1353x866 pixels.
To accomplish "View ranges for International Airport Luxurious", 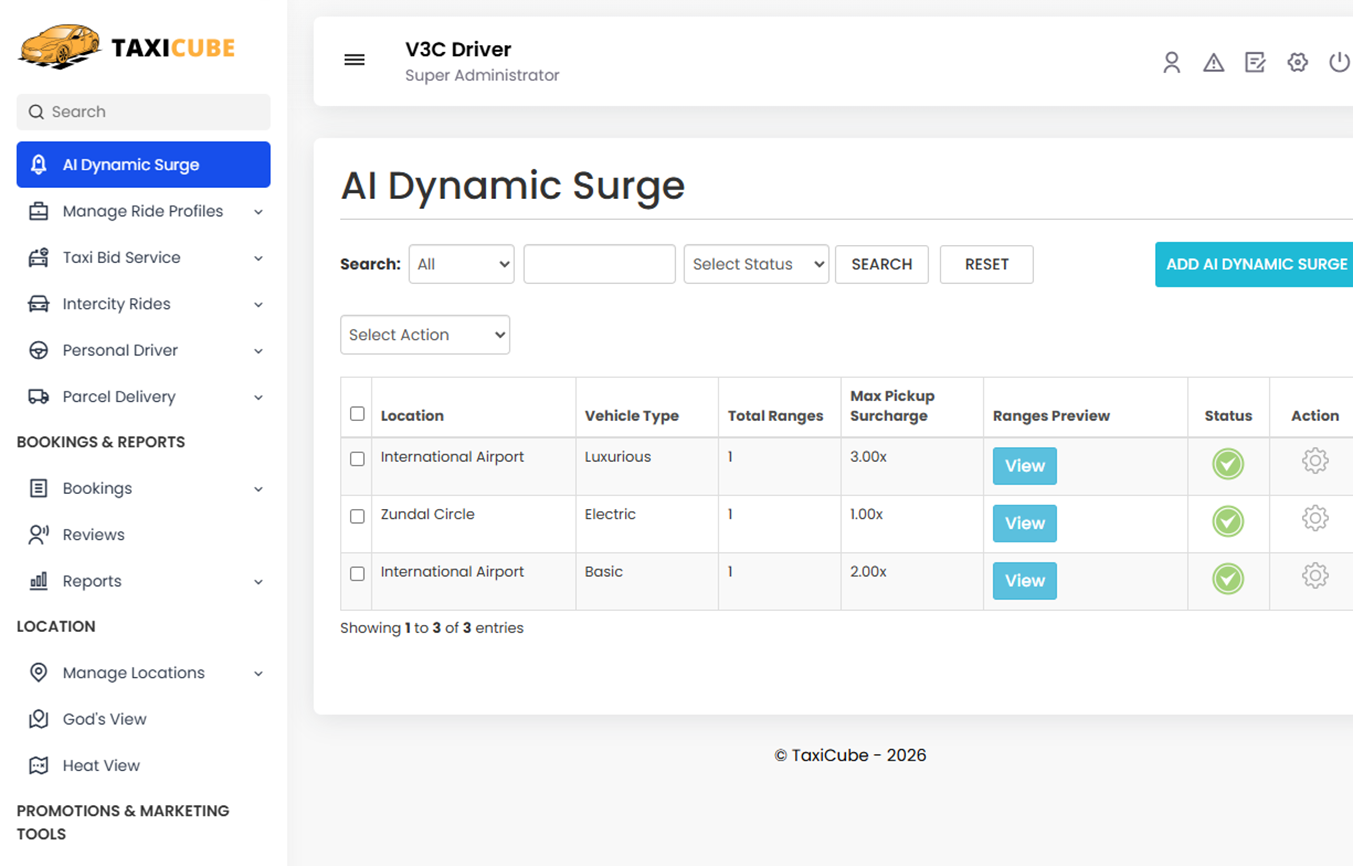I will coord(1024,466).
